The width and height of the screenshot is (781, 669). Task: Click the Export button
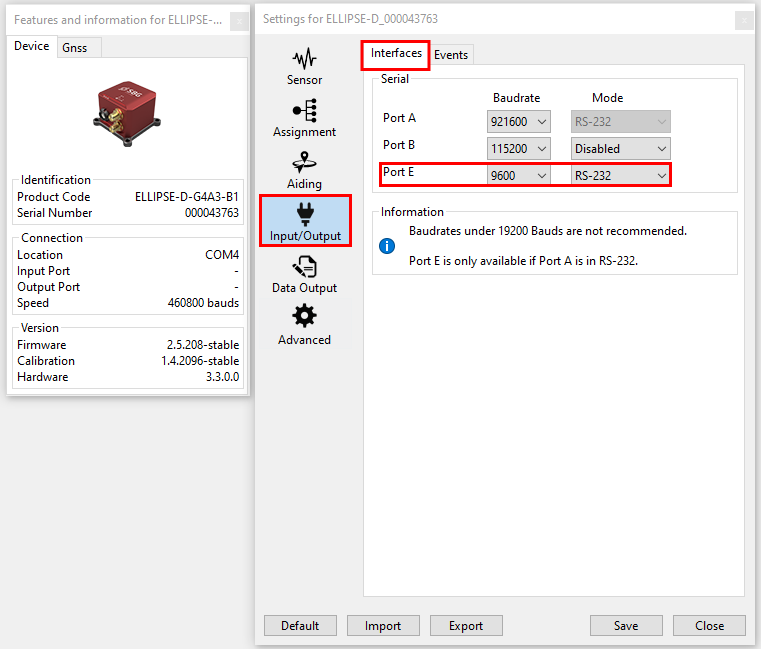click(x=466, y=626)
